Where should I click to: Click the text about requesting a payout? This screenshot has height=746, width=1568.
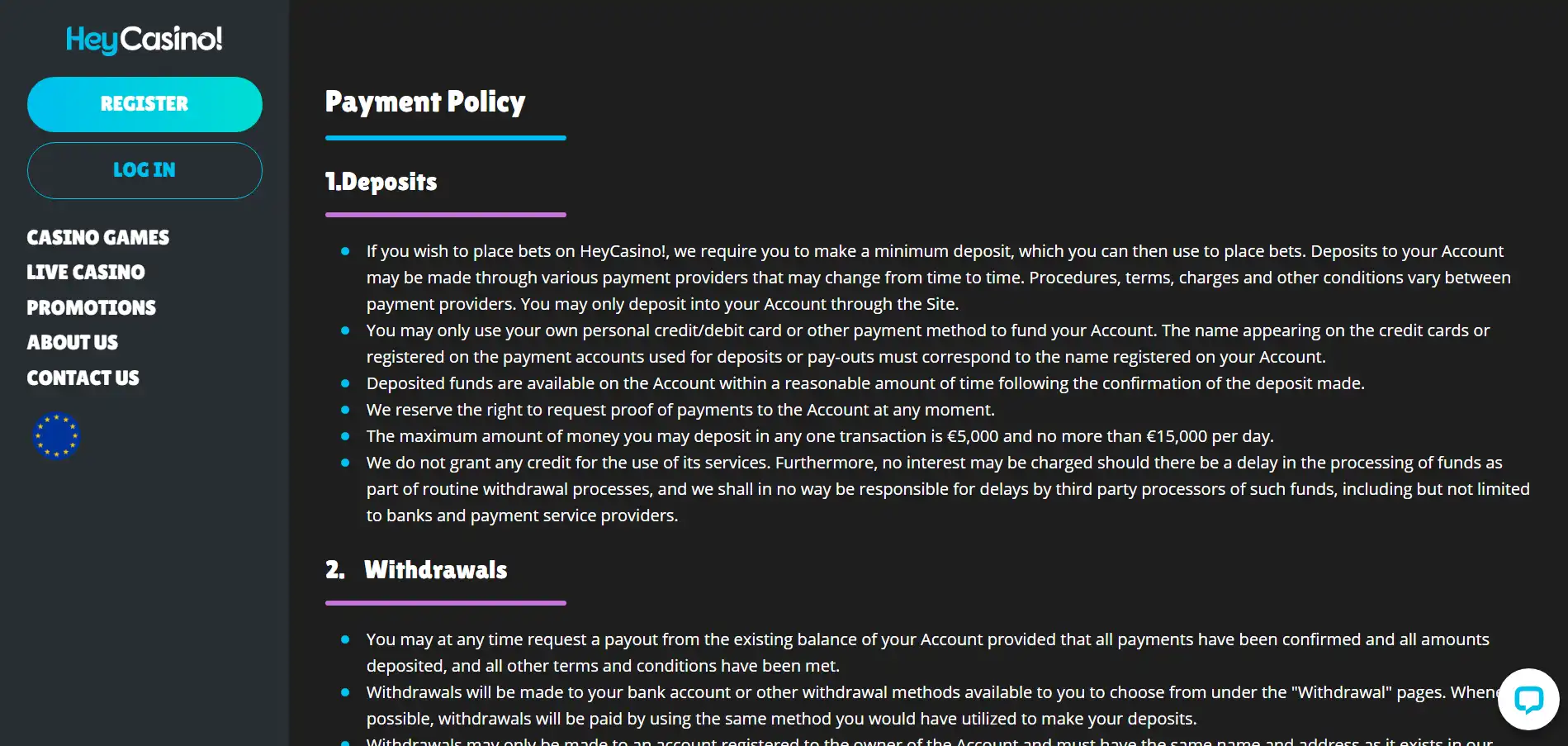pyautogui.click(x=927, y=653)
